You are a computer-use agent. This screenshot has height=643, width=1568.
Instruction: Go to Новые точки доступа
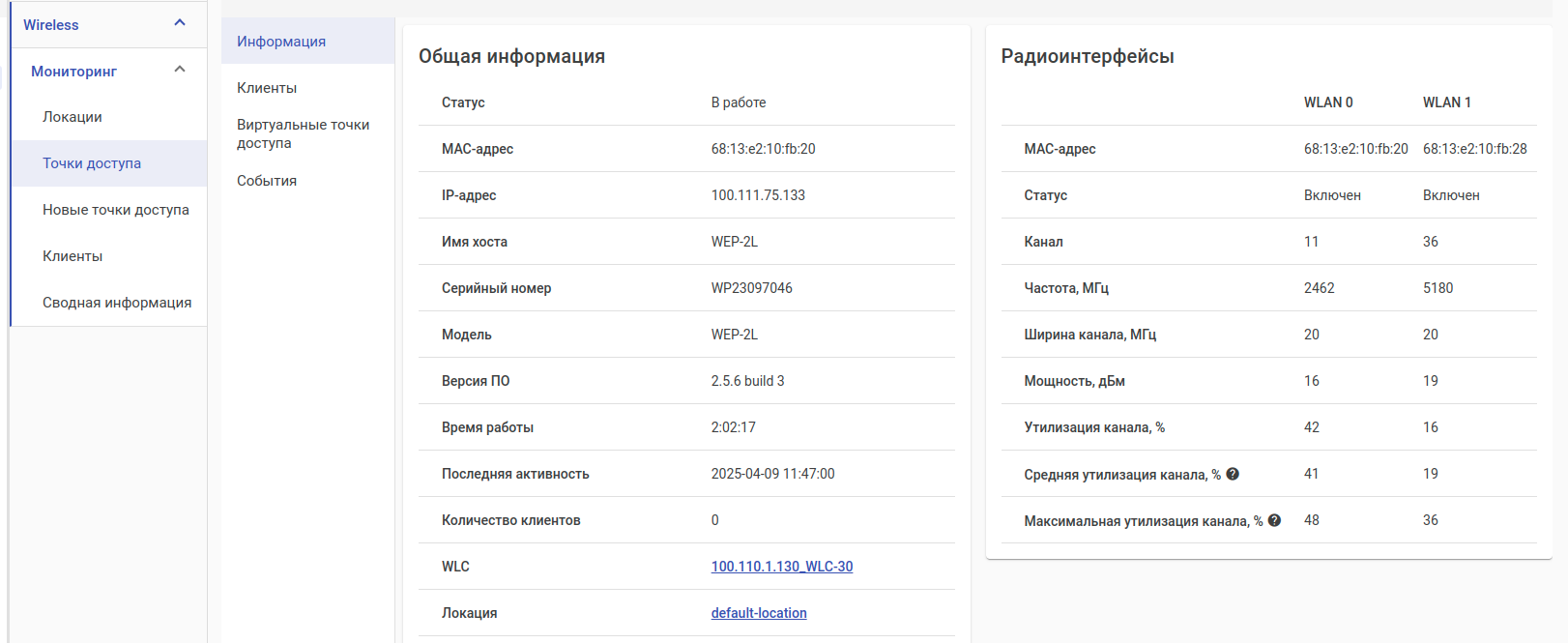[116, 210]
